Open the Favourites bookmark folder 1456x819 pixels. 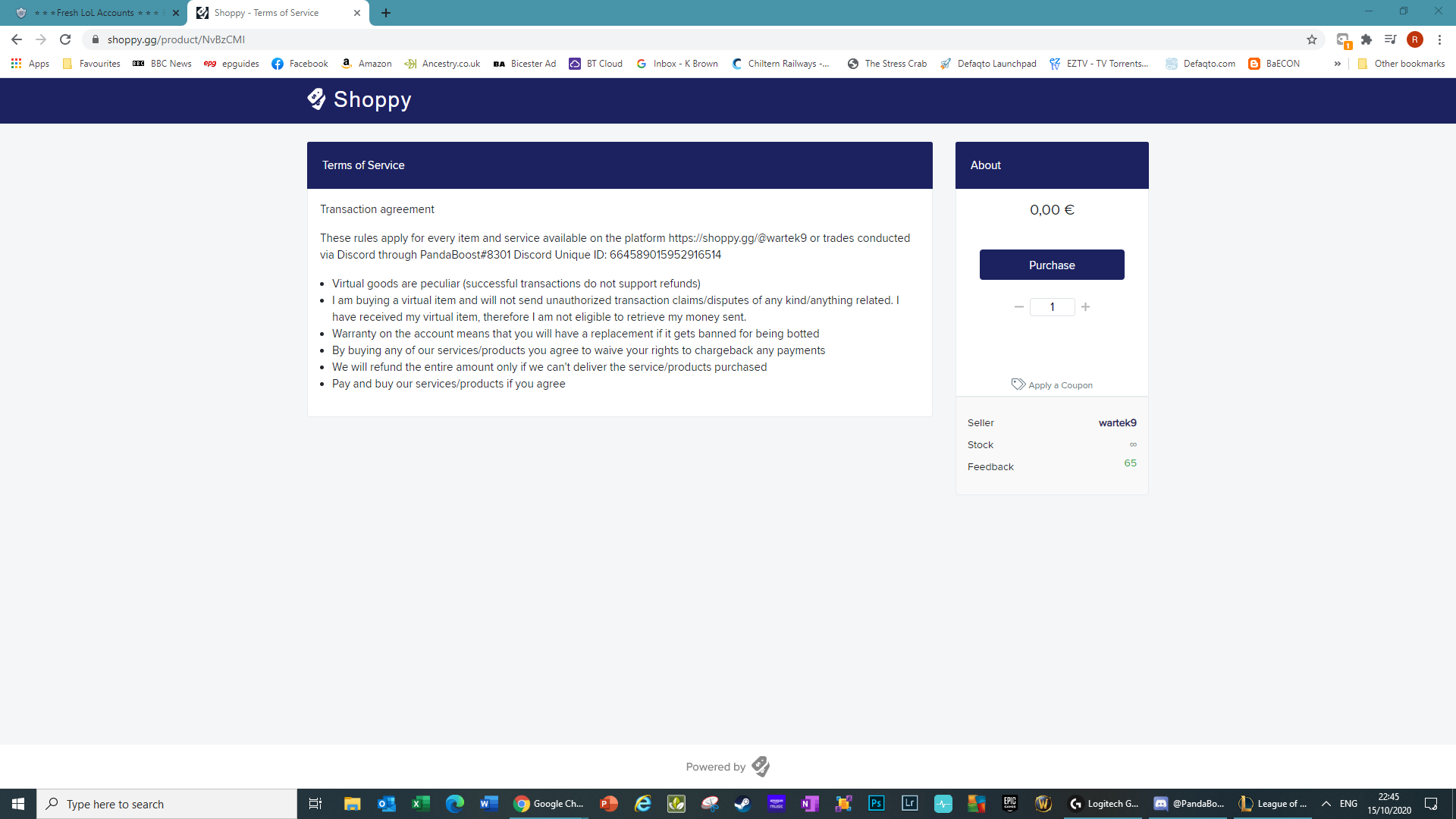coord(91,64)
